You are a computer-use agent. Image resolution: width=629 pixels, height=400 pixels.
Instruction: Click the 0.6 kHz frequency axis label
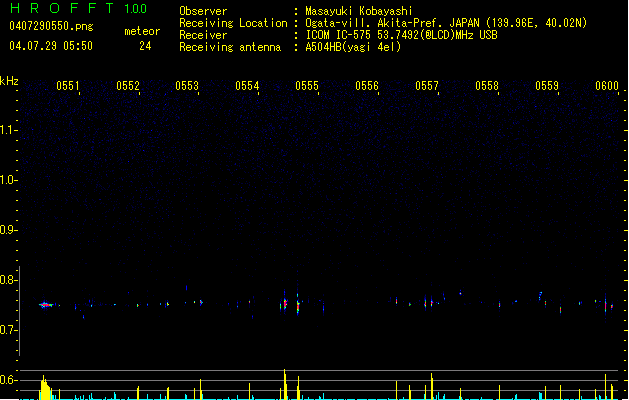(8, 380)
